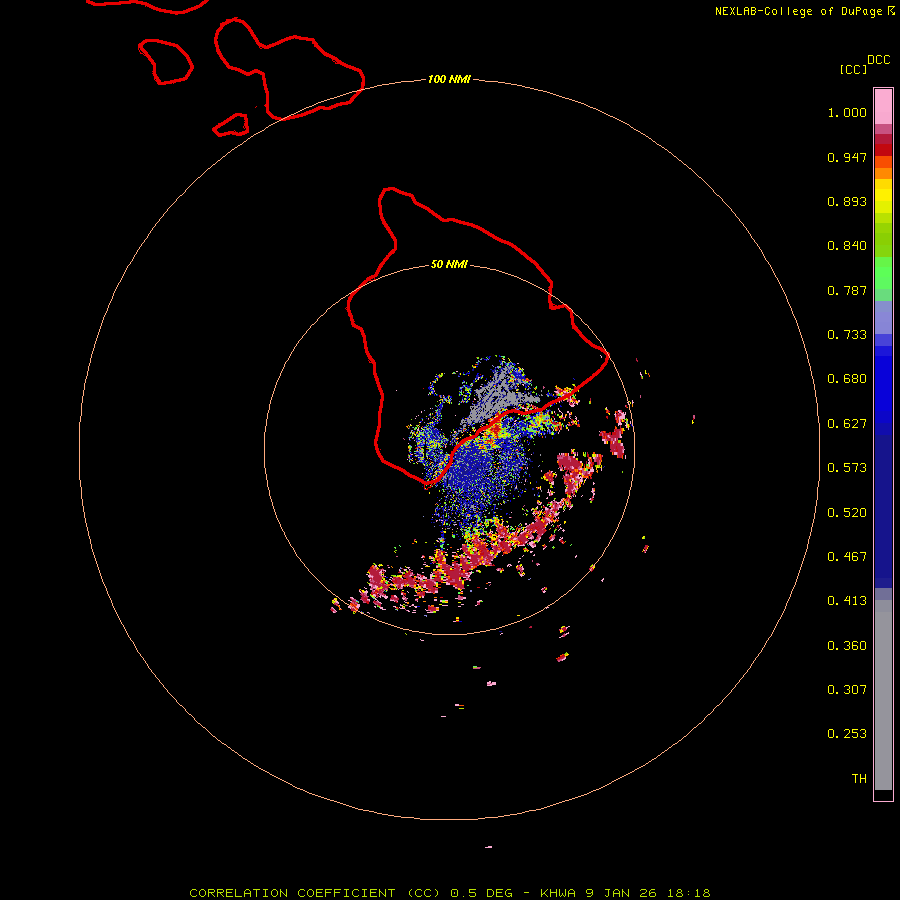Click the Correlation Coefficient product caption text
900x900 pixels.
click(x=450, y=893)
